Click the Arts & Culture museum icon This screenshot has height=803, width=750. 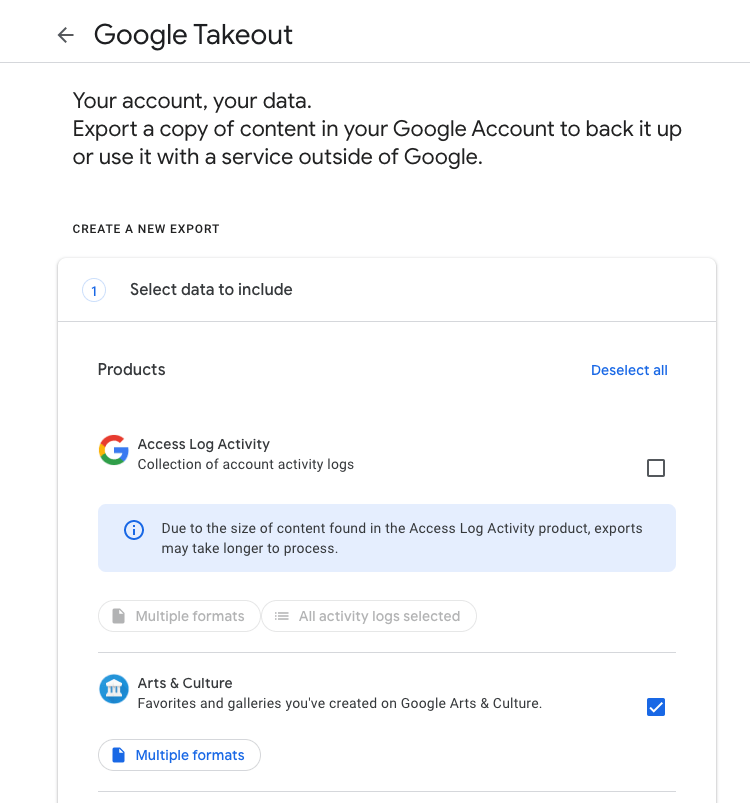[114, 689]
